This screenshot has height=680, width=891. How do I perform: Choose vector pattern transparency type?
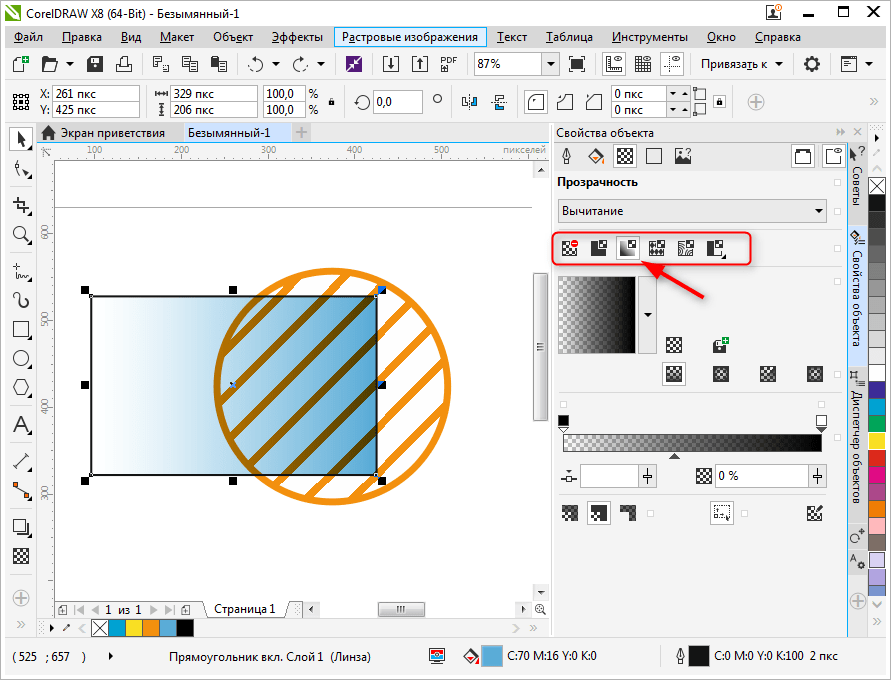tap(657, 248)
